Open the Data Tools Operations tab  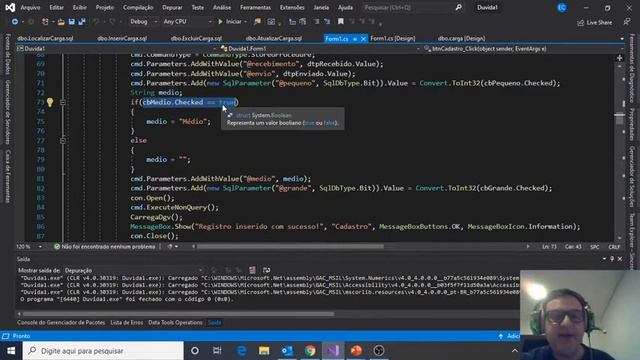pos(175,322)
